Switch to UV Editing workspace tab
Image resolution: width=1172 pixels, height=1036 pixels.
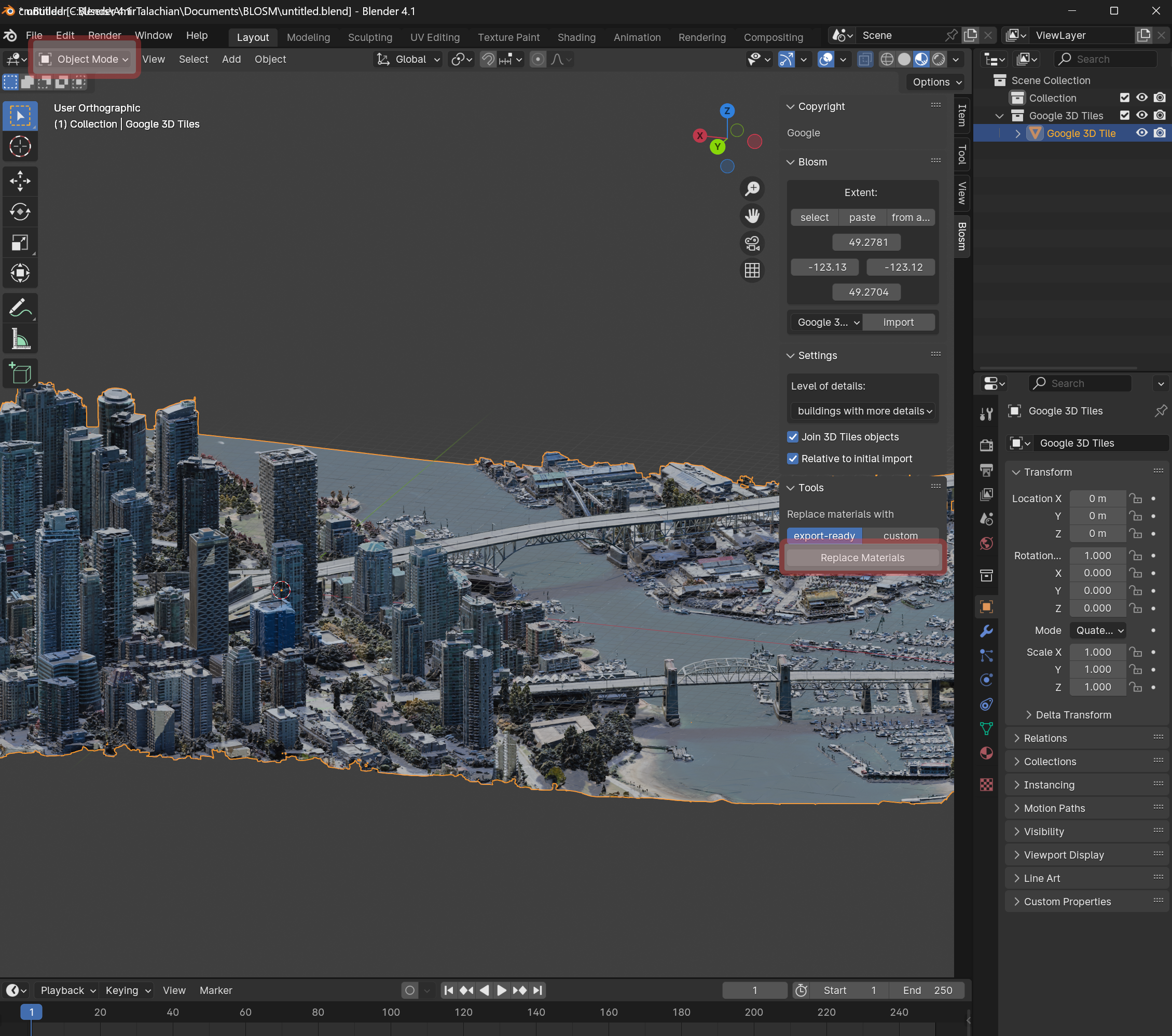point(435,37)
